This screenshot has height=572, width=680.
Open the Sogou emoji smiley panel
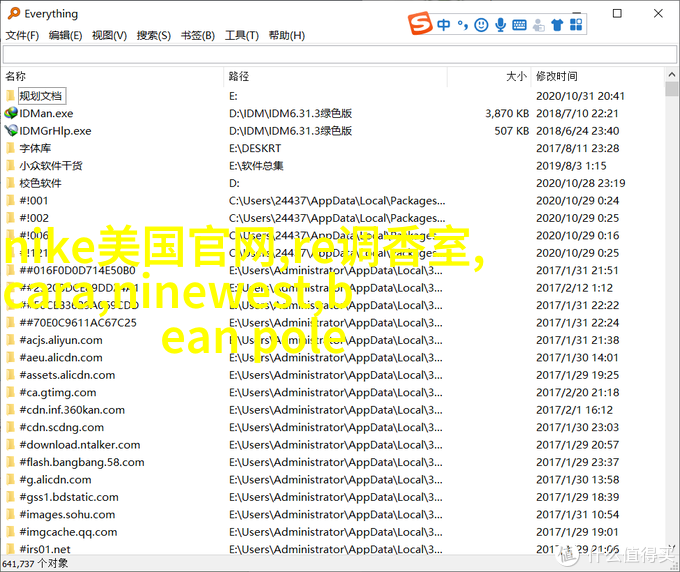coord(481,24)
